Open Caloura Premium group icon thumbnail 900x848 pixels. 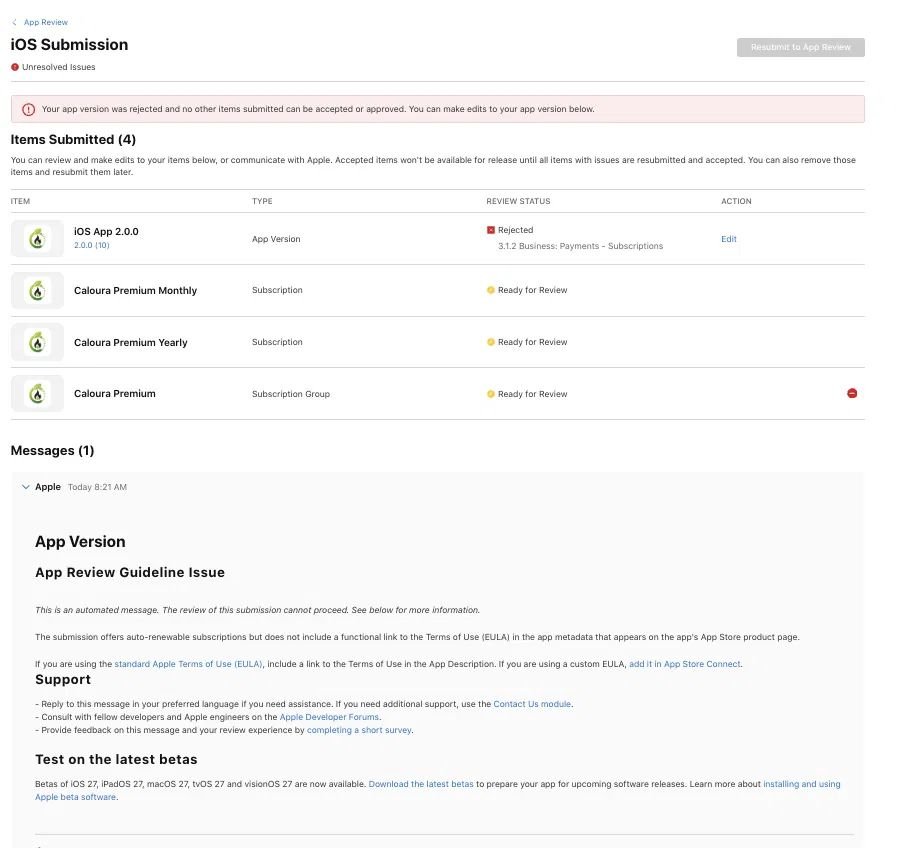click(37, 394)
